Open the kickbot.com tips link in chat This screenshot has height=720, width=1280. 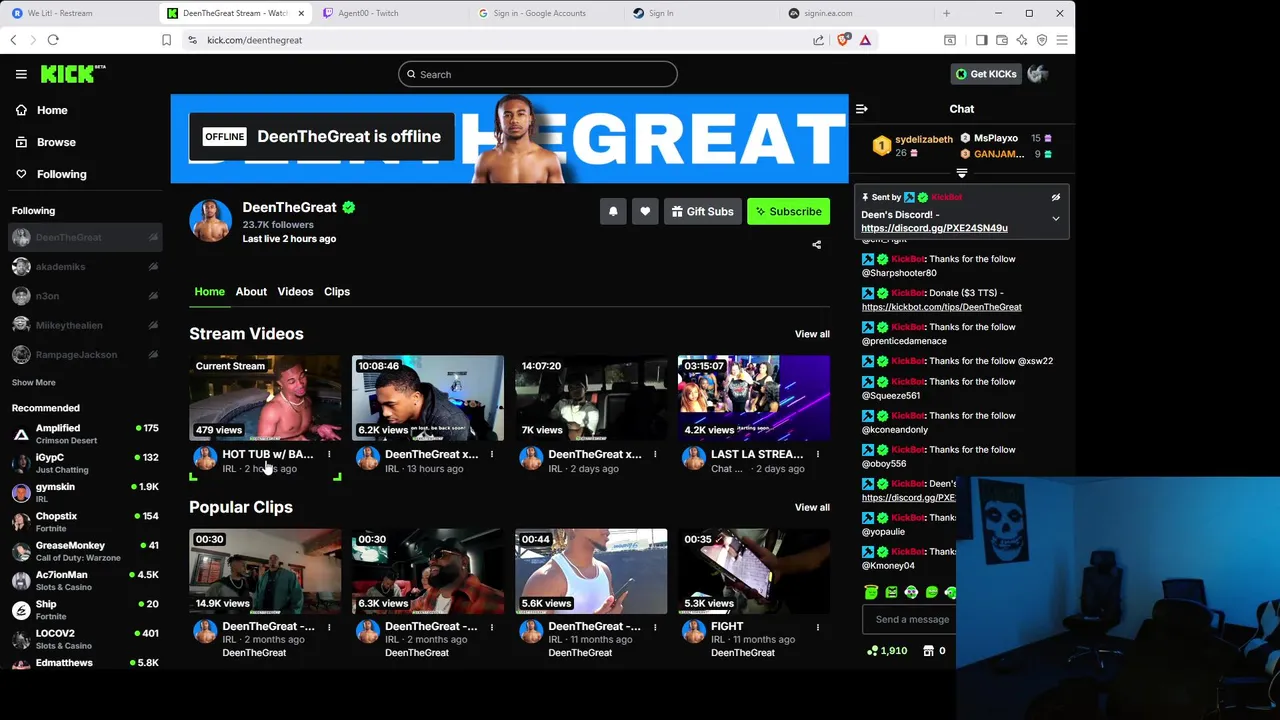coord(941,307)
